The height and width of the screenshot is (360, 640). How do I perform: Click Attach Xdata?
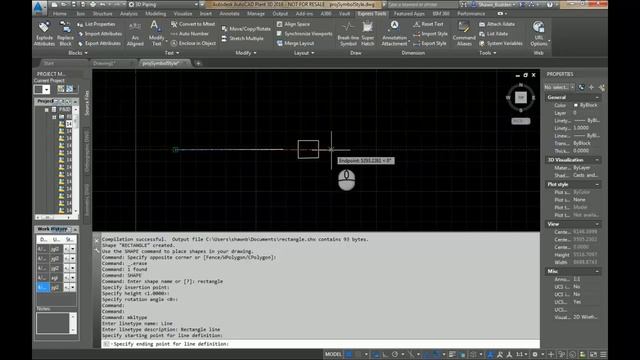(x=497, y=24)
